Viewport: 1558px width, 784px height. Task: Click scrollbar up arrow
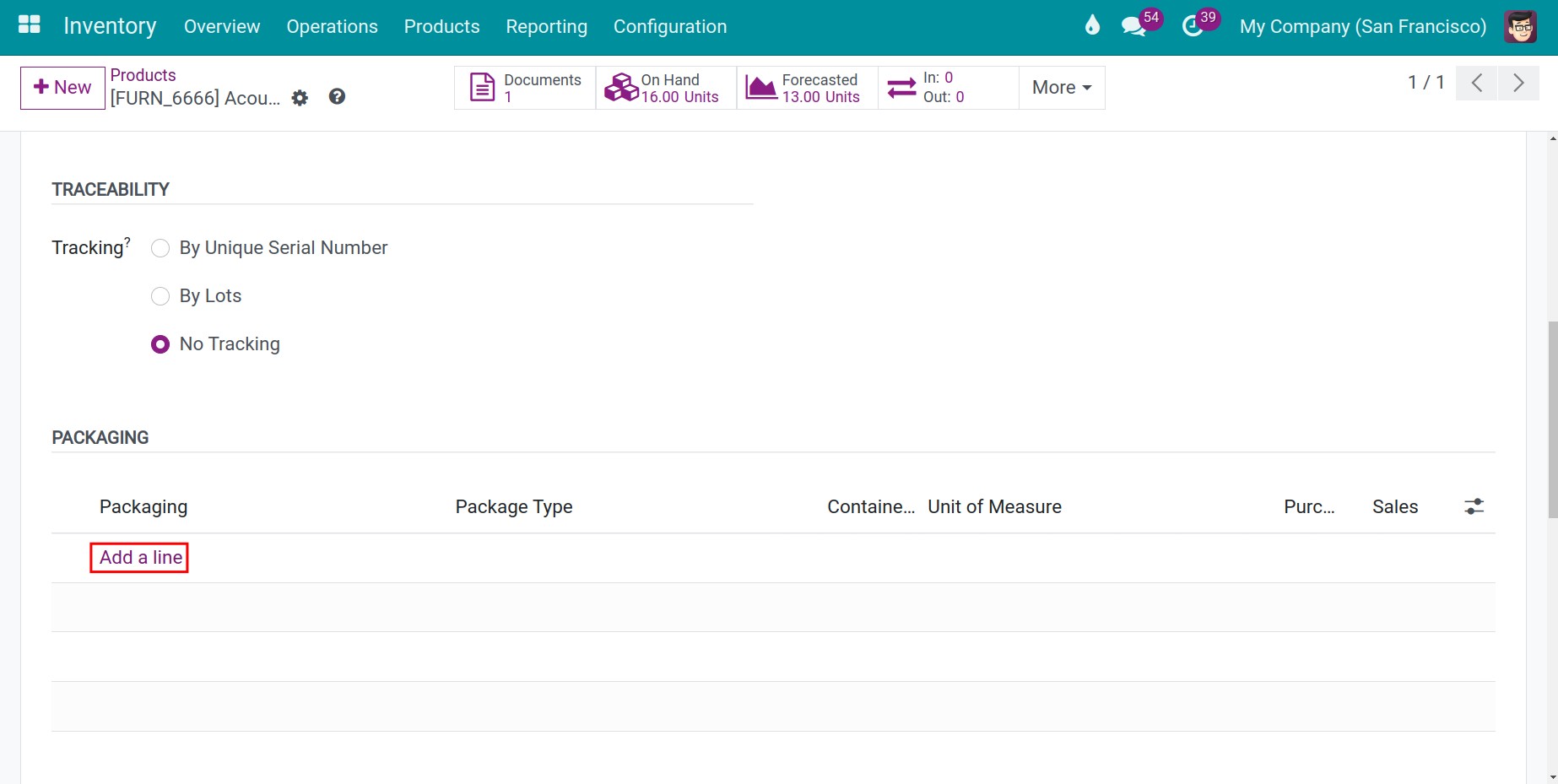[1553, 138]
